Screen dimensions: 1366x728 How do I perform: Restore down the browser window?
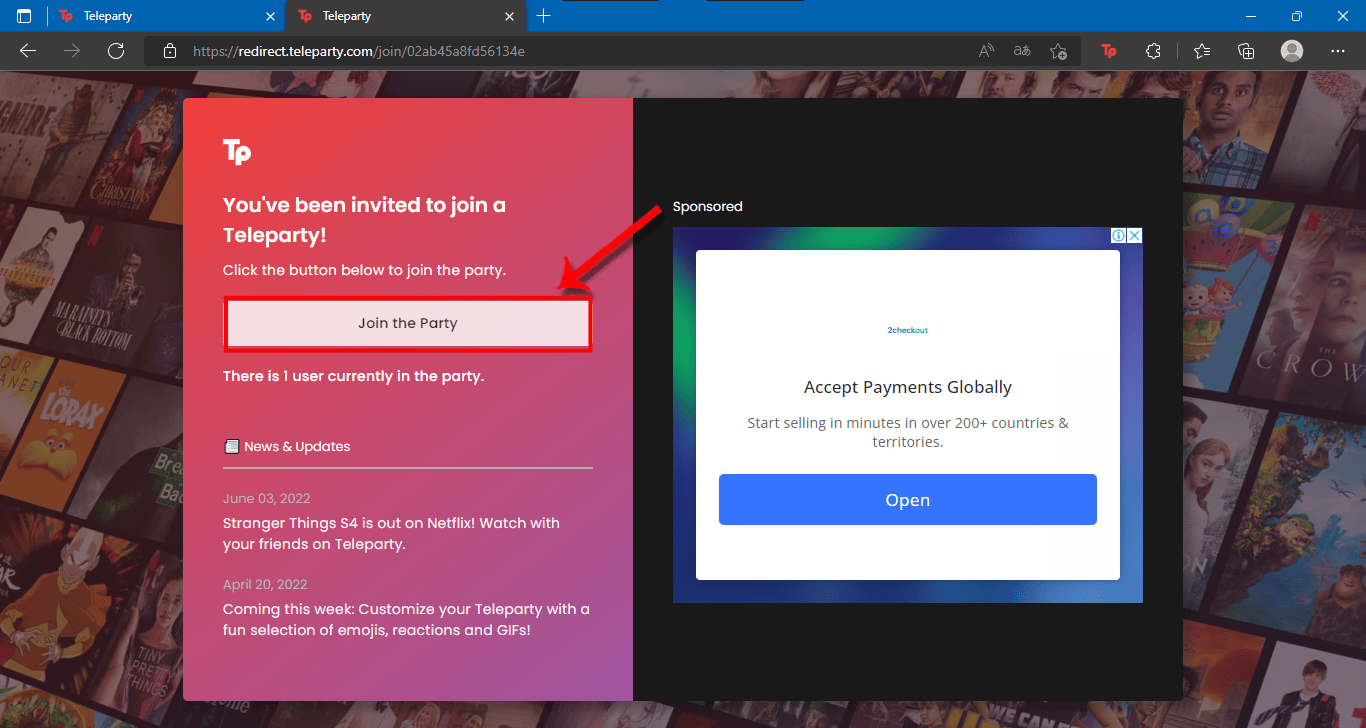pyautogui.click(x=1296, y=16)
